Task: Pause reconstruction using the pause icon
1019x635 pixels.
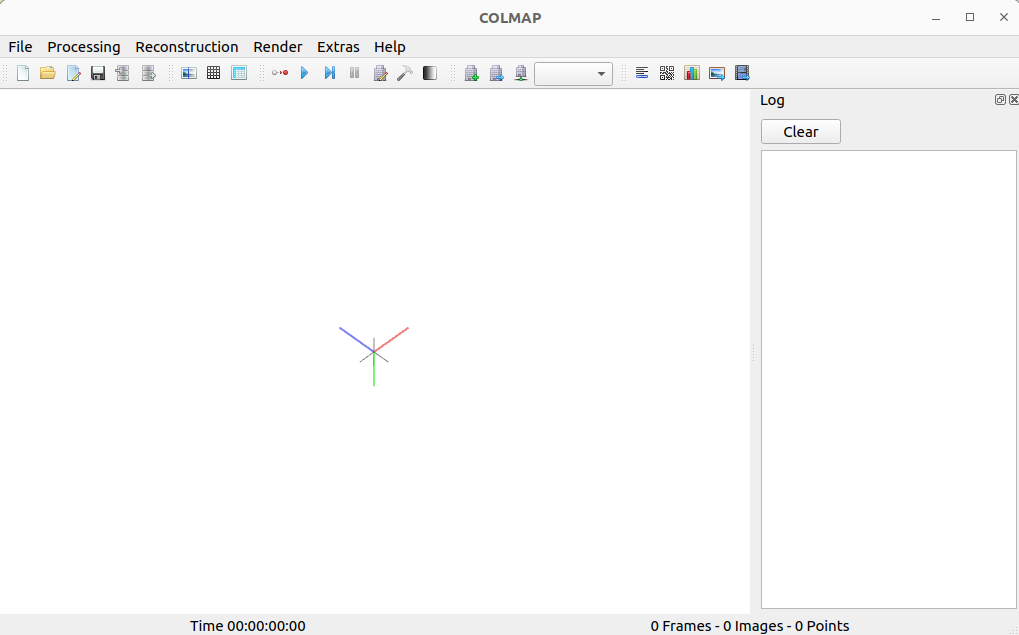Action: coord(354,73)
